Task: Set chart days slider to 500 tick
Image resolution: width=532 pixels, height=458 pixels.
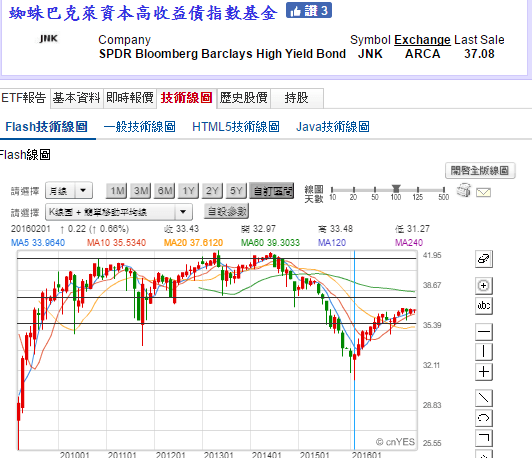Action: click(443, 190)
